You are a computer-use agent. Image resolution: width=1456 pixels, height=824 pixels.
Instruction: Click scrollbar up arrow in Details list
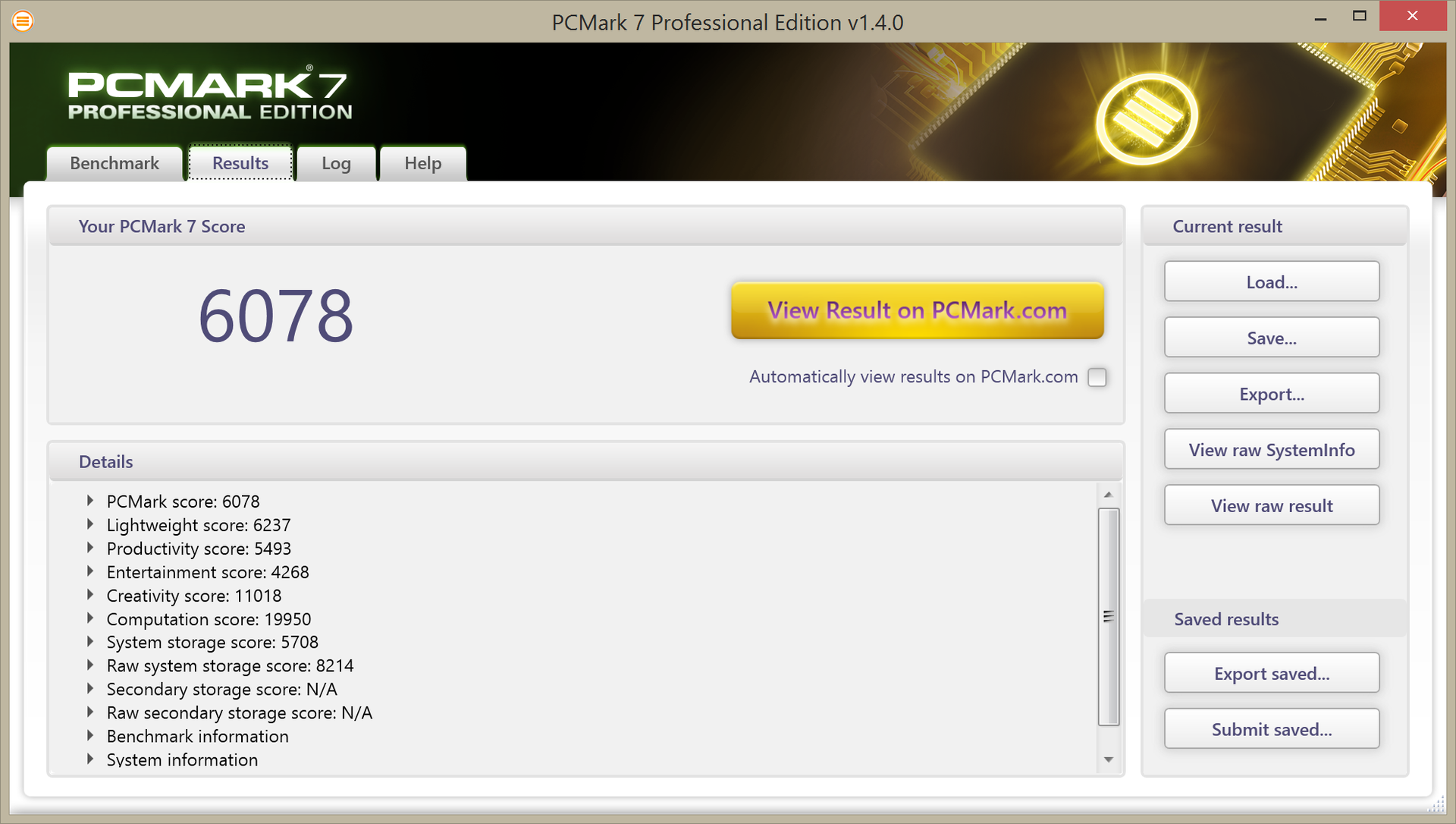pos(1108,495)
